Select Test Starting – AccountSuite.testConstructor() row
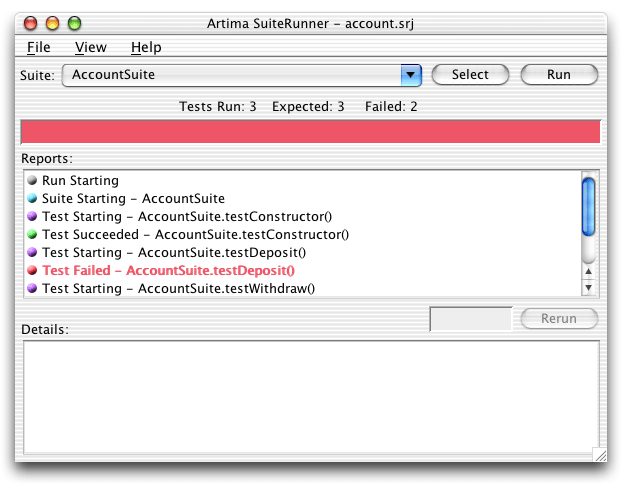Screen dimensions: 626x494 (303, 216)
